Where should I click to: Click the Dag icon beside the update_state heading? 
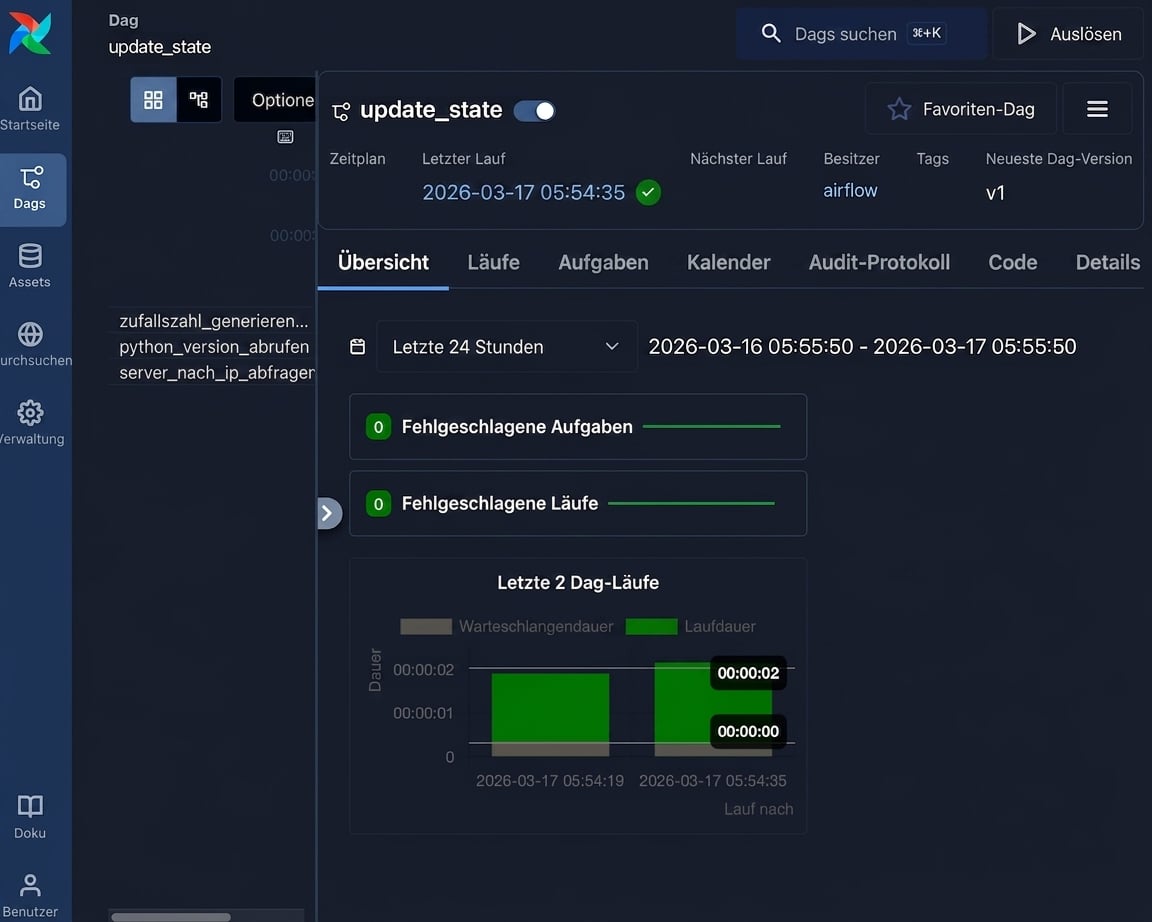[x=341, y=112]
